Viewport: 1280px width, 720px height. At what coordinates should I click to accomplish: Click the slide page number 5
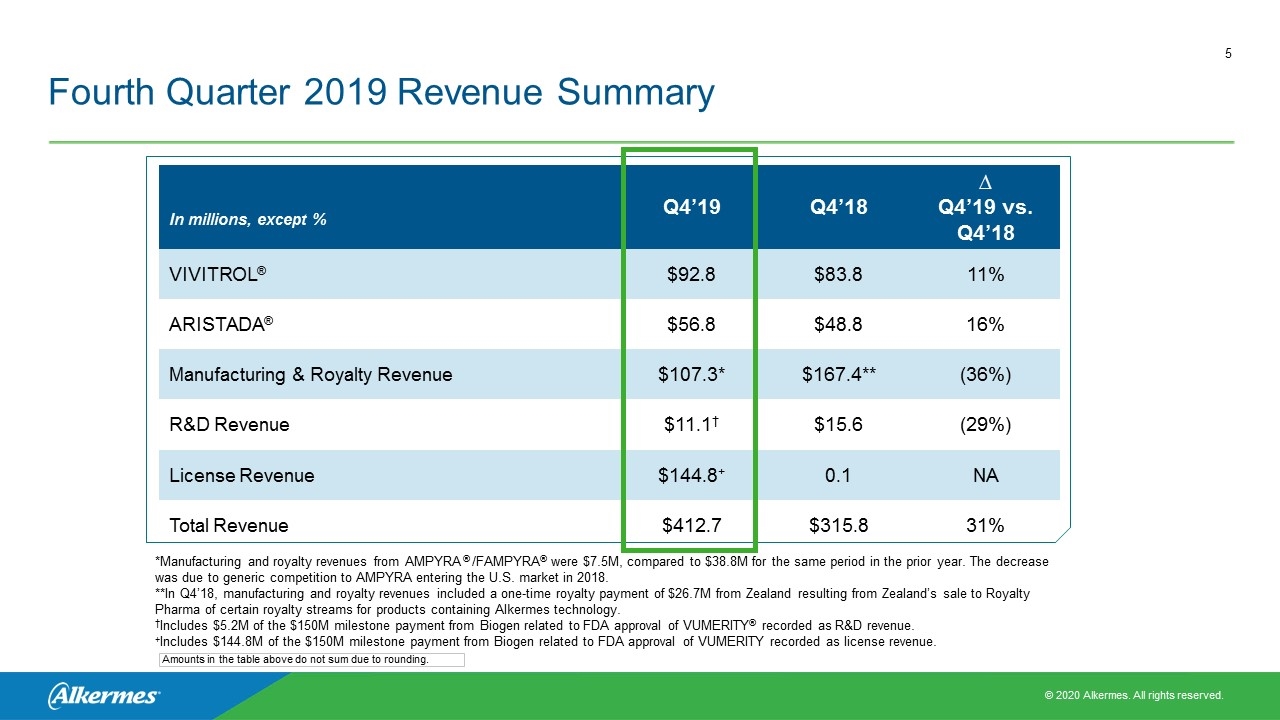tap(1229, 54)
